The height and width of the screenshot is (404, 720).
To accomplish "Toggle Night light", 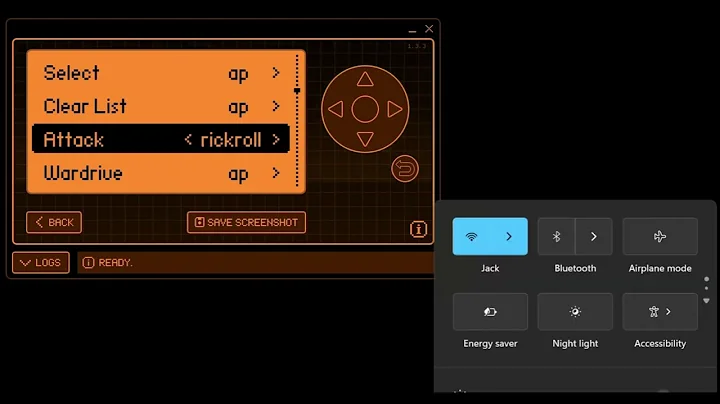I will [575, 312].
